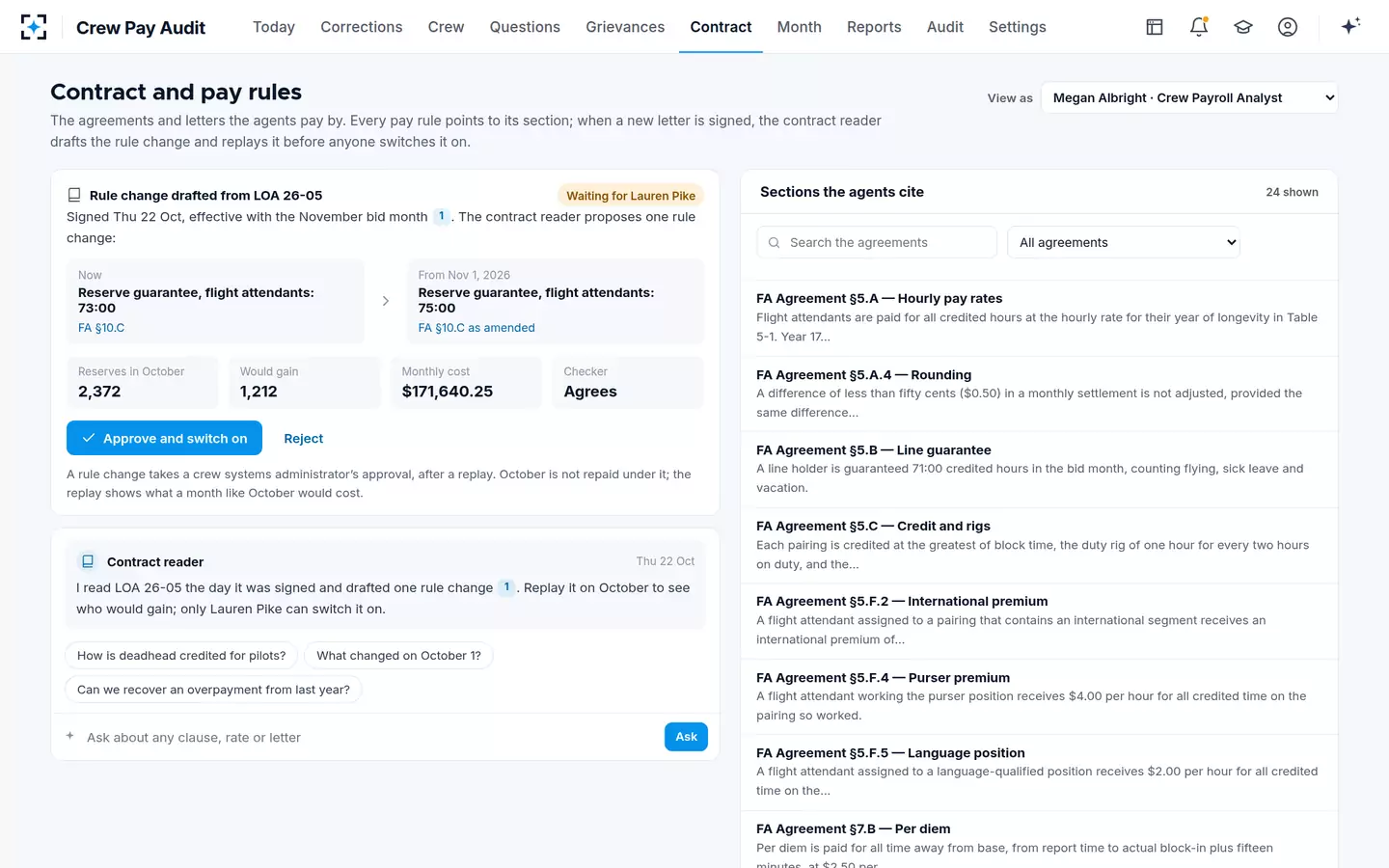Click citation badge 1 after November bid month
The width and height of the screenshot is (1389, 868).
(x=442, y=216)
